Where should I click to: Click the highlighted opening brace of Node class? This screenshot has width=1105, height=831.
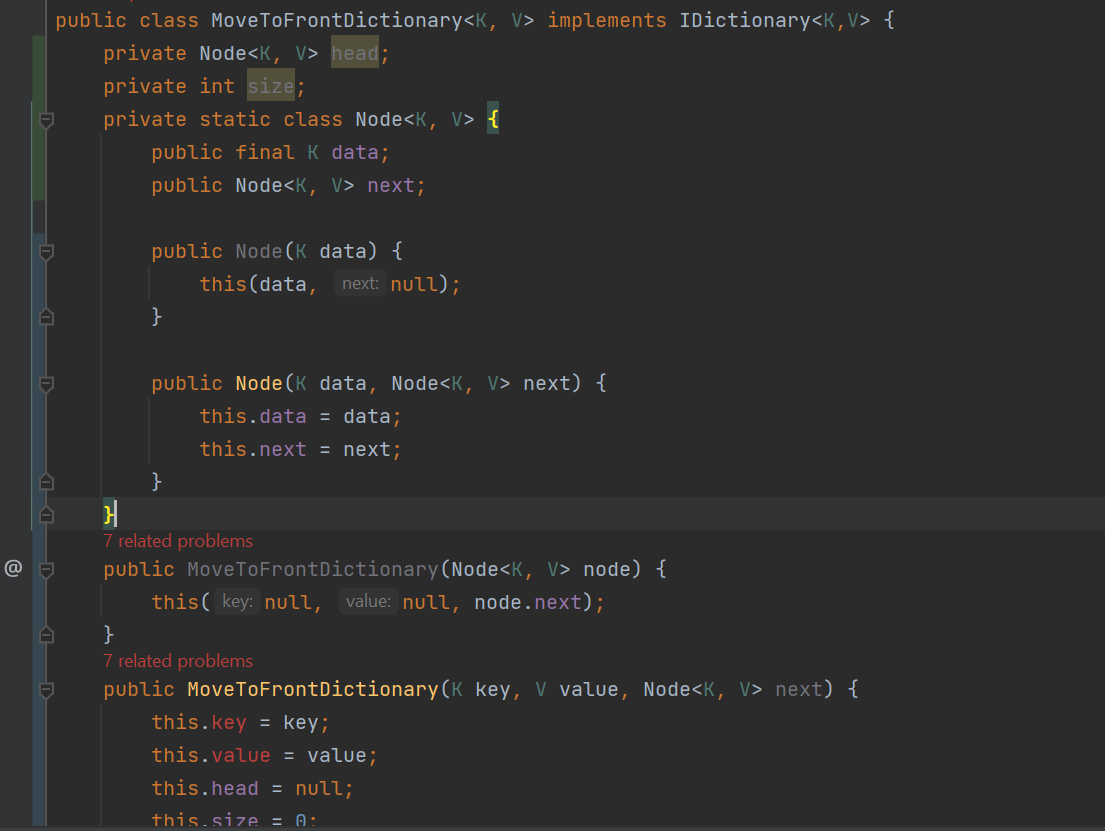[x=493, y=119]
